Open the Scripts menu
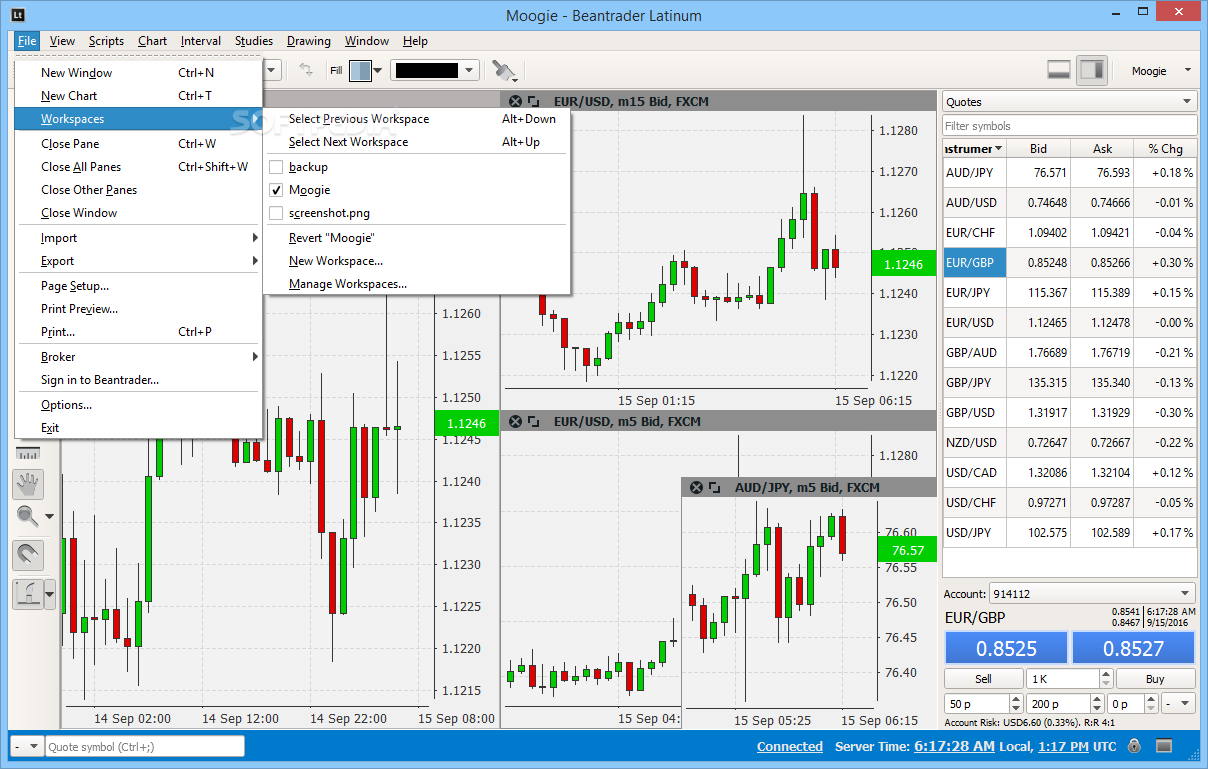1208x769 pixels. click(106, 41)
